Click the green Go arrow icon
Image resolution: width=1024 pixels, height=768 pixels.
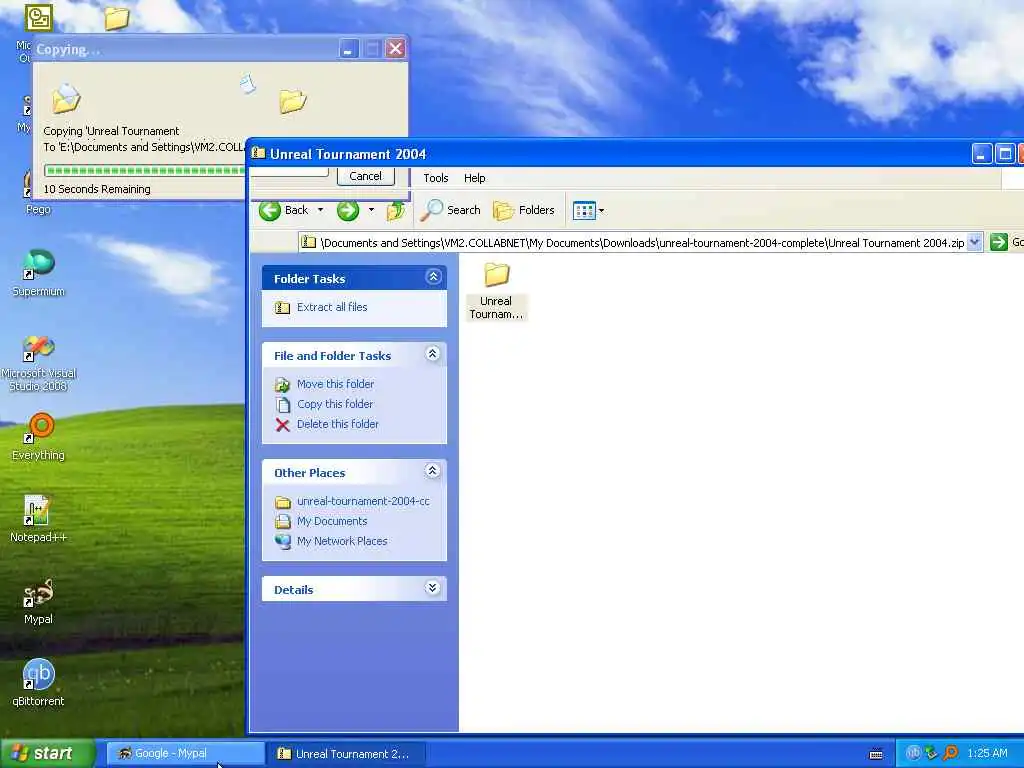999,242
